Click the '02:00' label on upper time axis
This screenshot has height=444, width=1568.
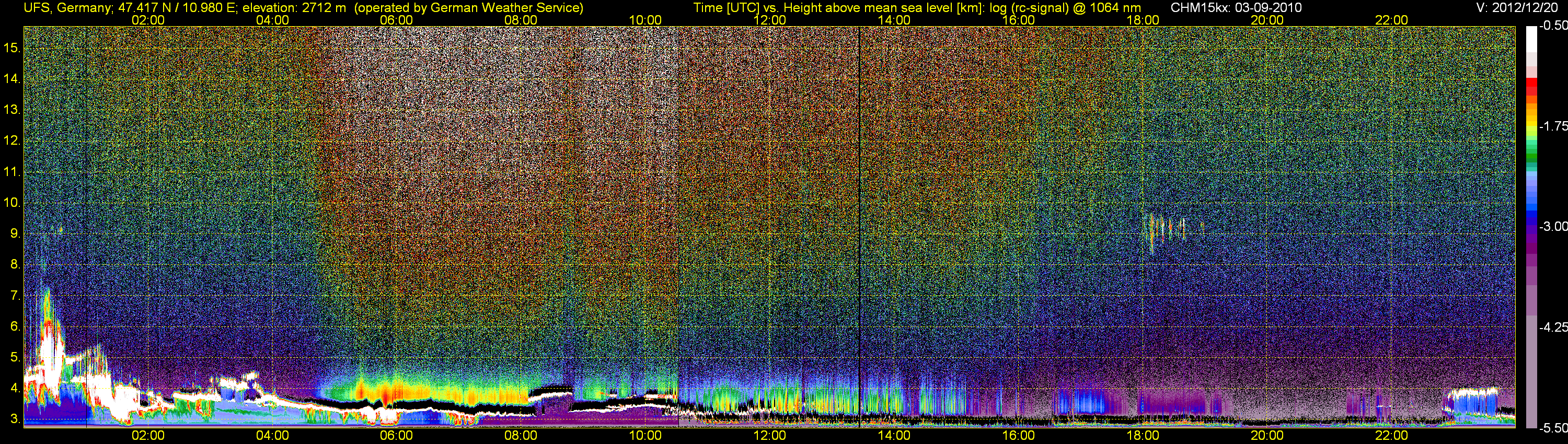(148, 20)
